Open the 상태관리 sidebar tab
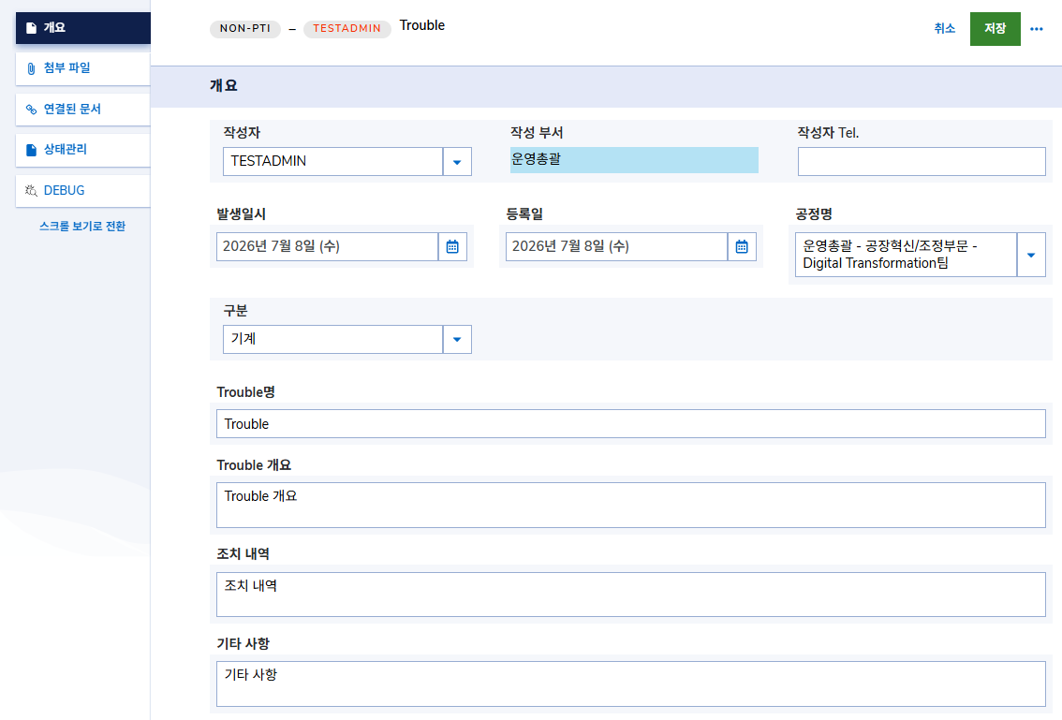This screenshot has width=1062, height=720. tap(83, 150)
